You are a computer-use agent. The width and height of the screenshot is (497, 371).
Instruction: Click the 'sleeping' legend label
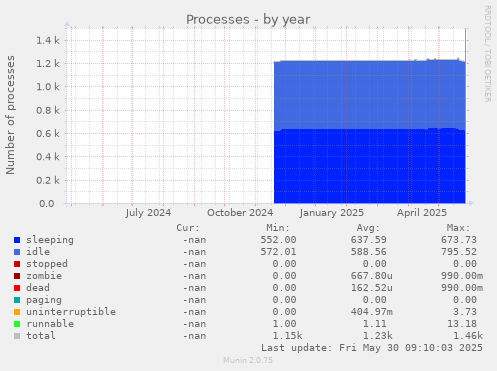pos(50,240)
